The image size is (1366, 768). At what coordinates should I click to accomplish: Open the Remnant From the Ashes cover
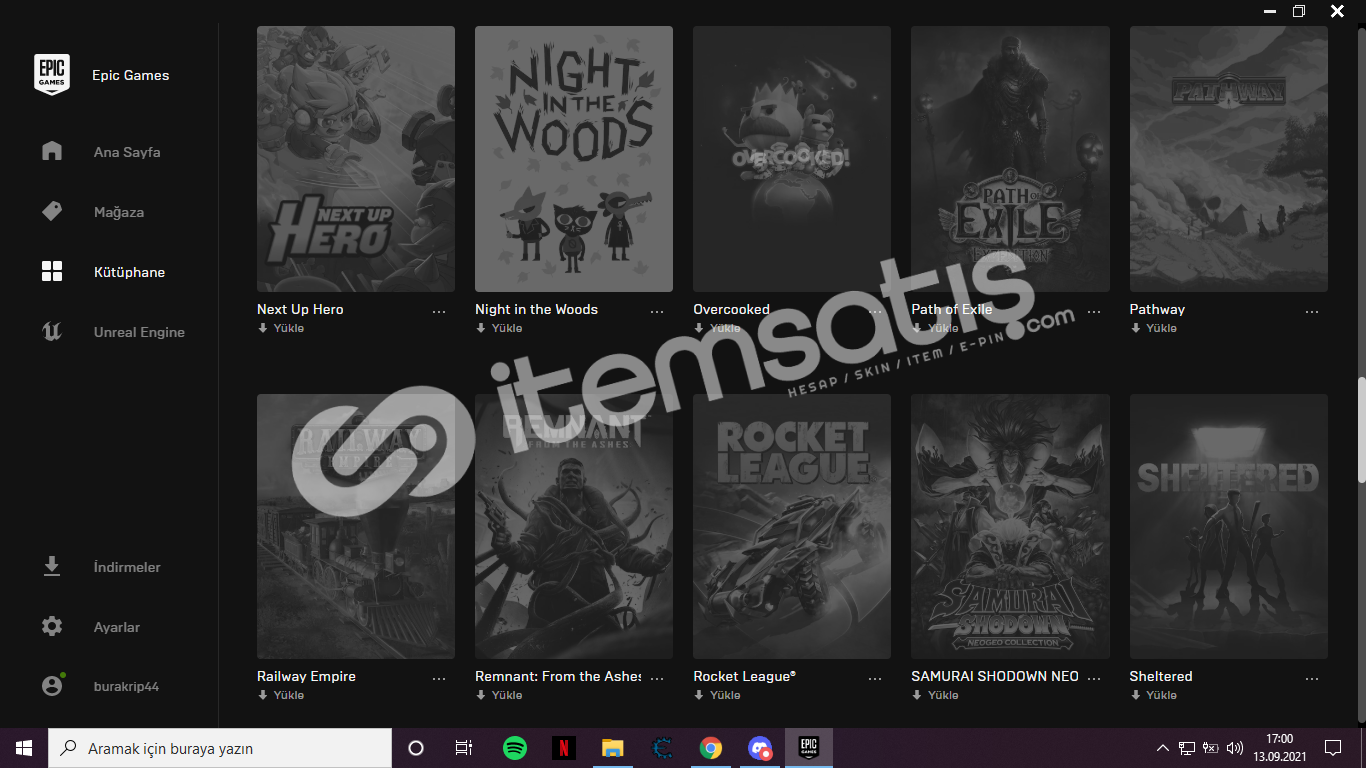point(574,526)
